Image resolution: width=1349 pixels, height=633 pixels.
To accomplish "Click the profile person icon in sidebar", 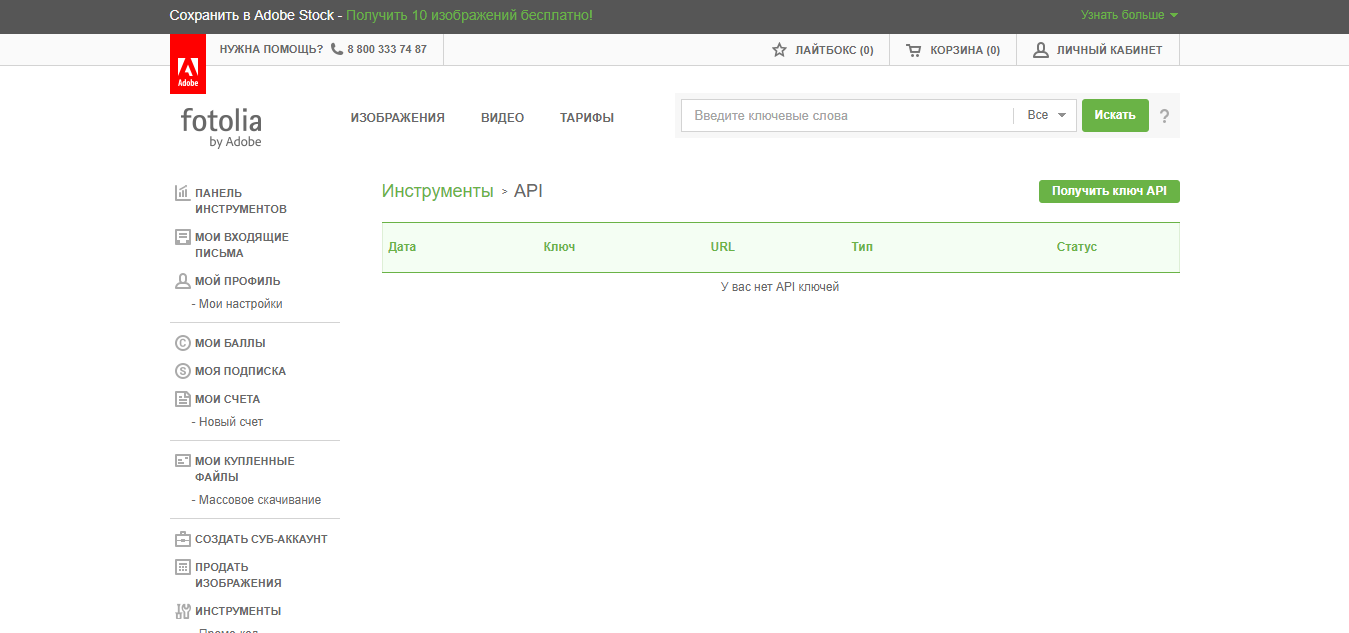I will [x=182, y=281].
